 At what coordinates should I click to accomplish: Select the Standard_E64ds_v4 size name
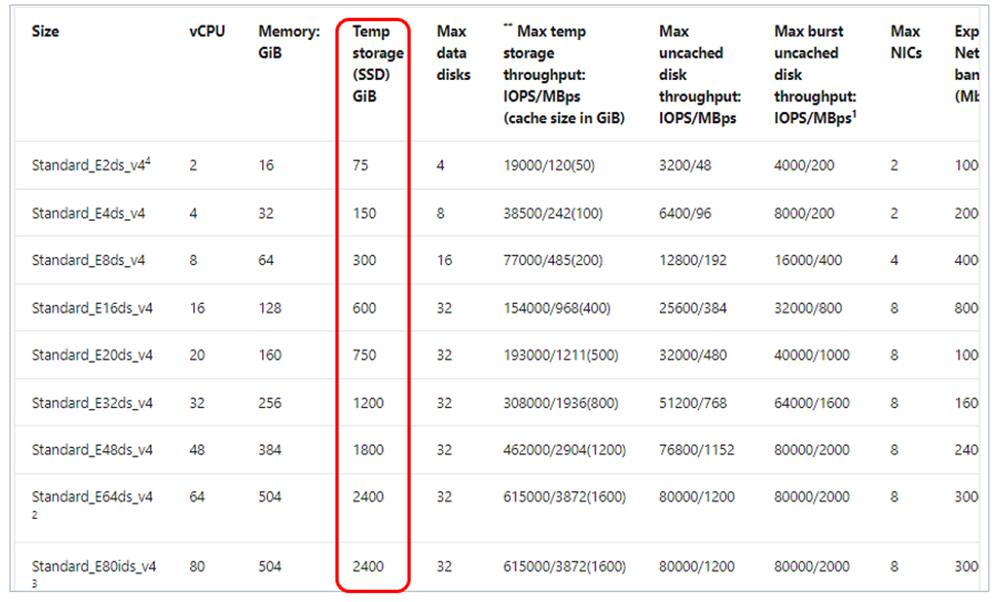(92, 497)
